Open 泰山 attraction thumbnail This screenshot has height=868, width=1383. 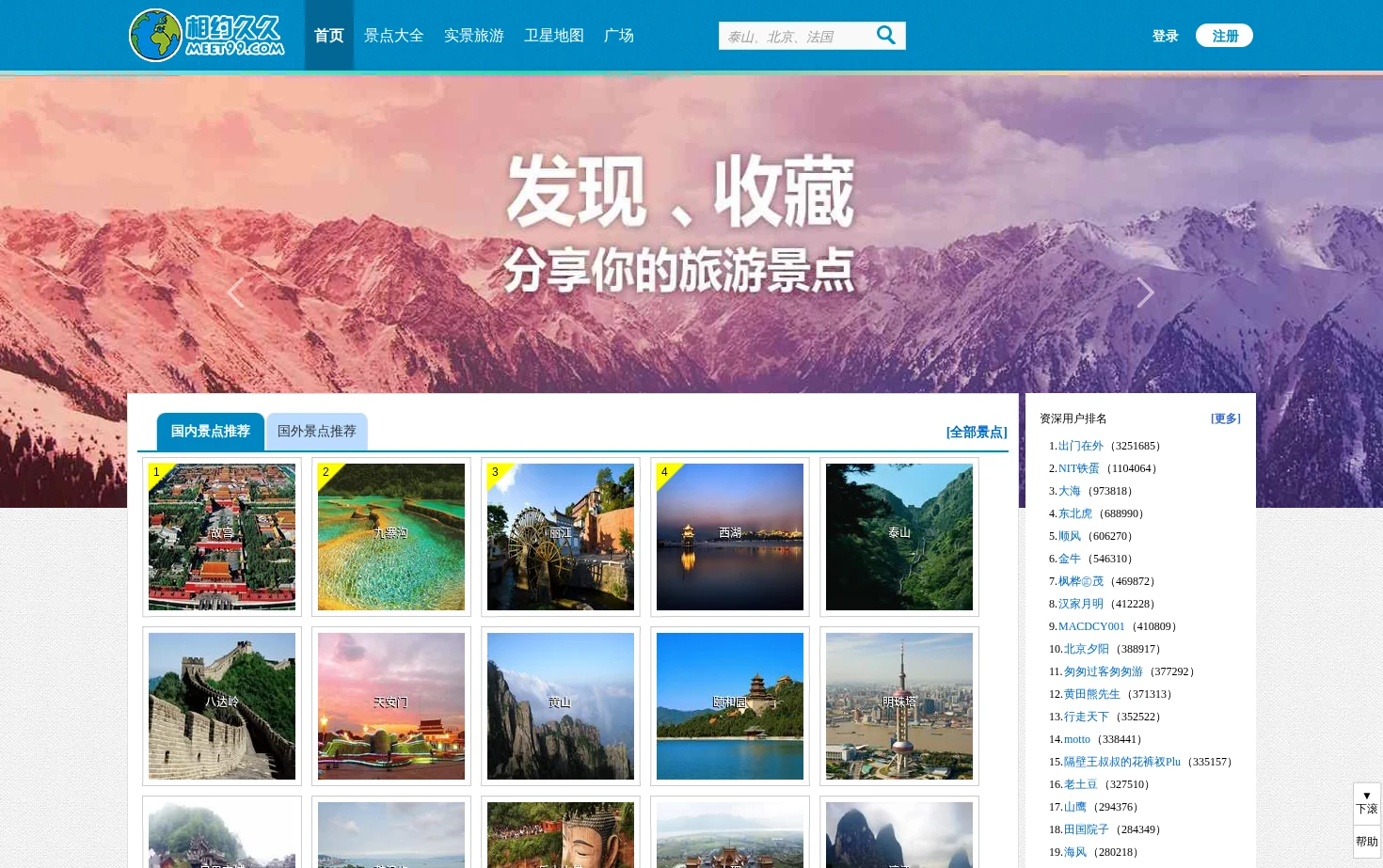point(899,537)
